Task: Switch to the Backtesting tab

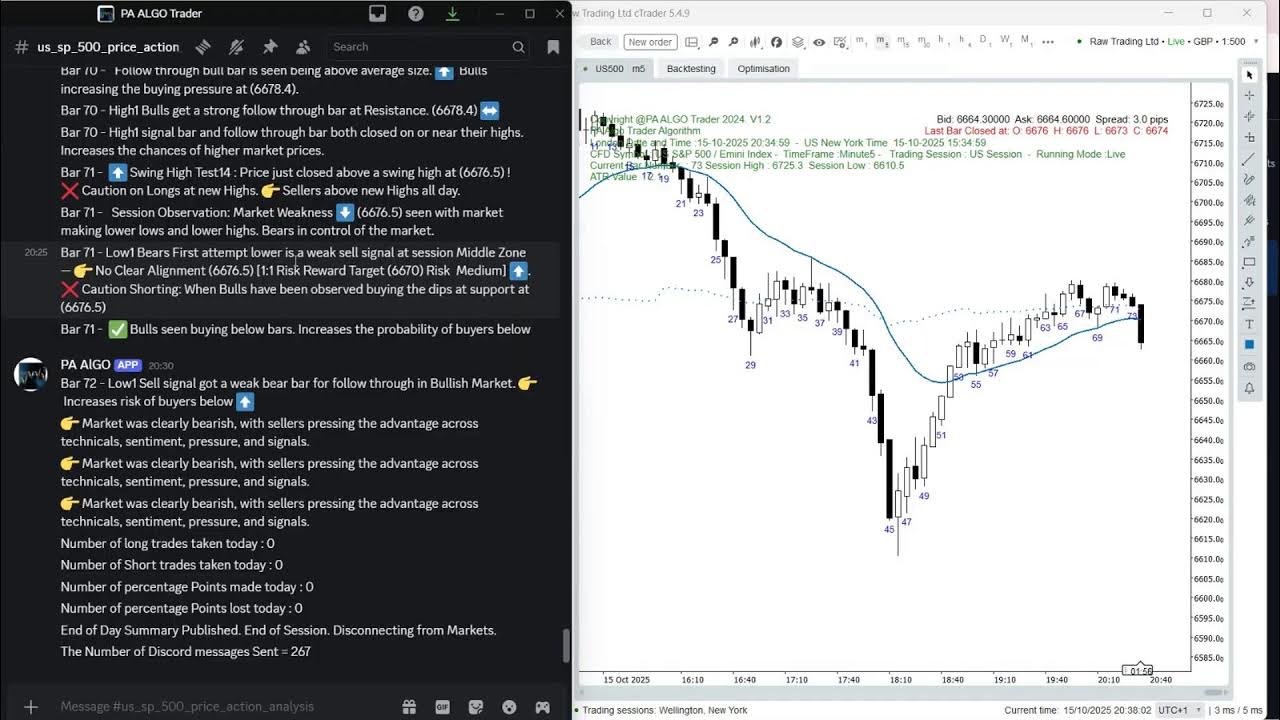Action: (x=690, y=68)
